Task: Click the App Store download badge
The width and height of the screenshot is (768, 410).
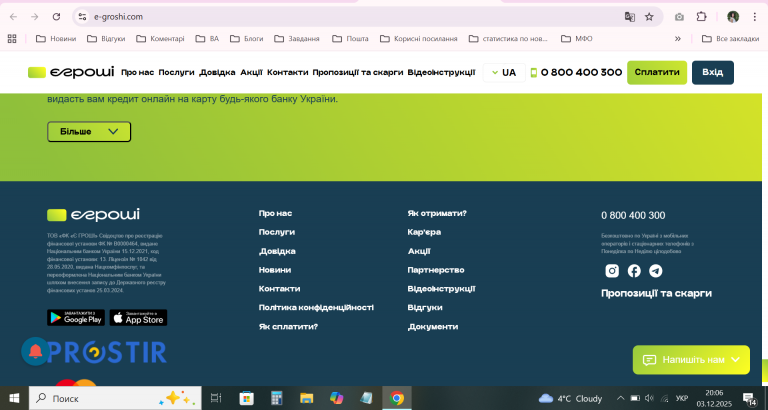Action: (x=138, y=317)
